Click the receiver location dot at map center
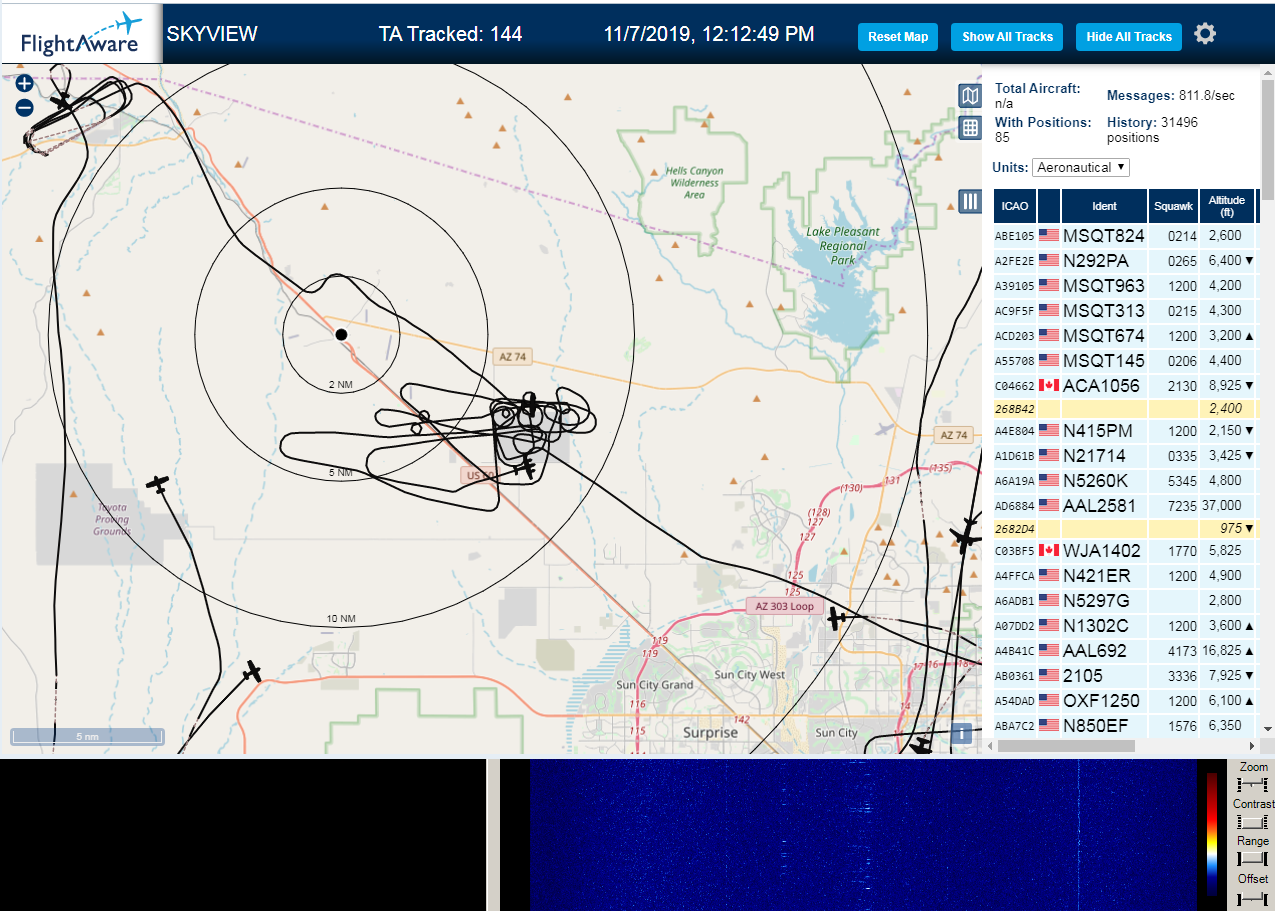Screen dimensions: 1275x911 point(341,334)
